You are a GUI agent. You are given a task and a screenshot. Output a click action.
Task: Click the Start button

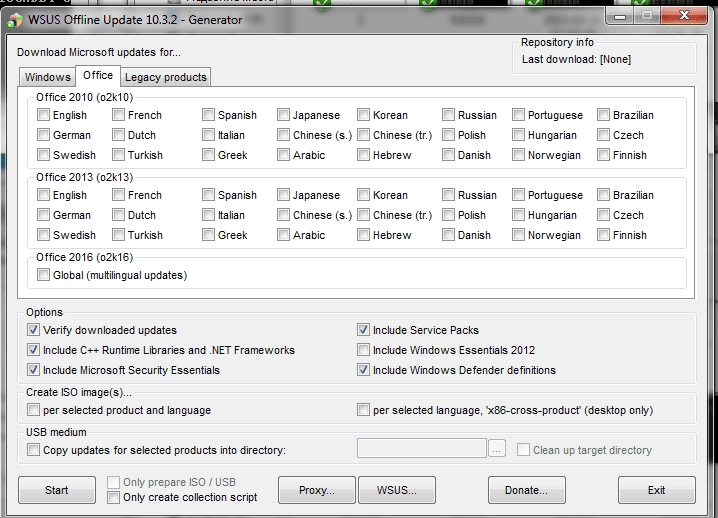click(x=57, y=490)
